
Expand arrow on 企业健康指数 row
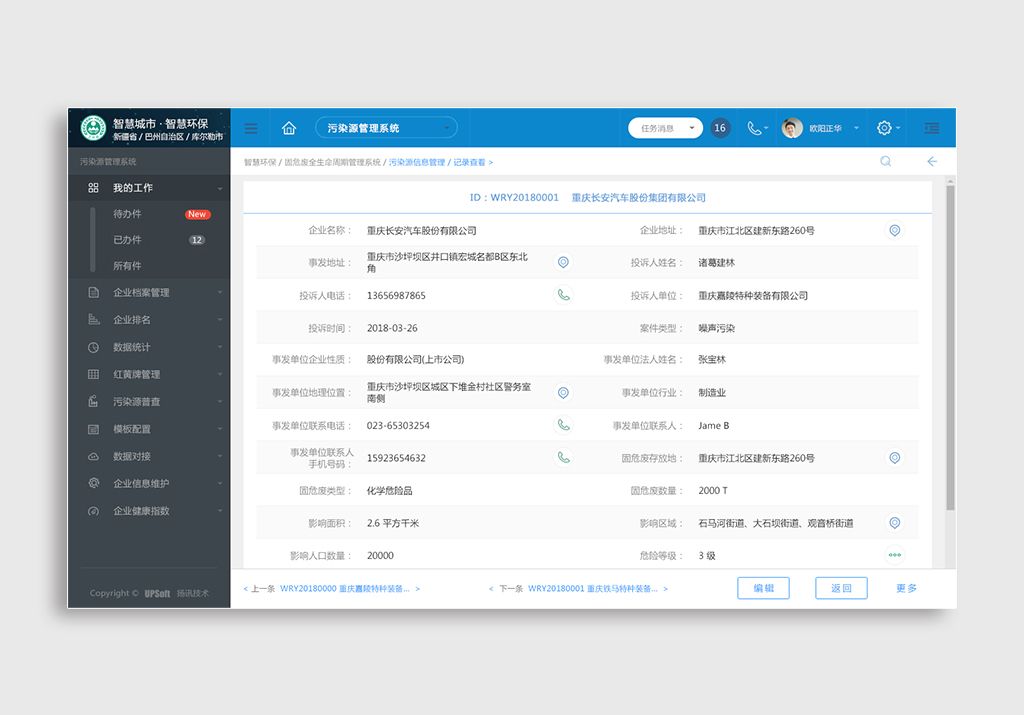[220, 511]
